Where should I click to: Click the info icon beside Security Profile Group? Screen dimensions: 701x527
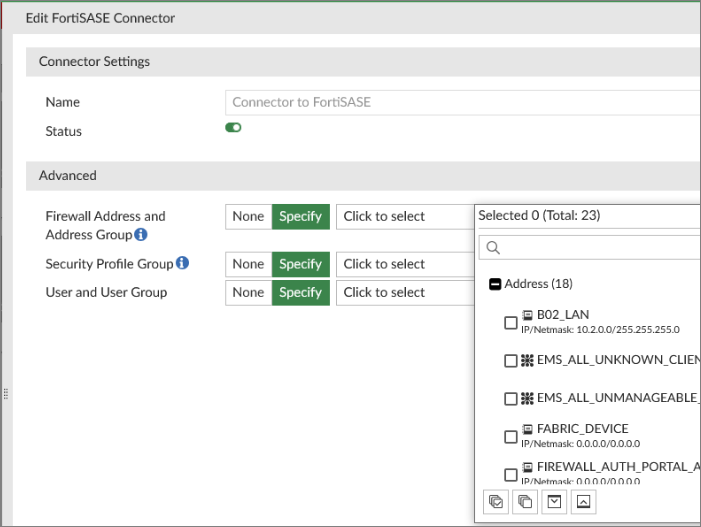[182, 263]
